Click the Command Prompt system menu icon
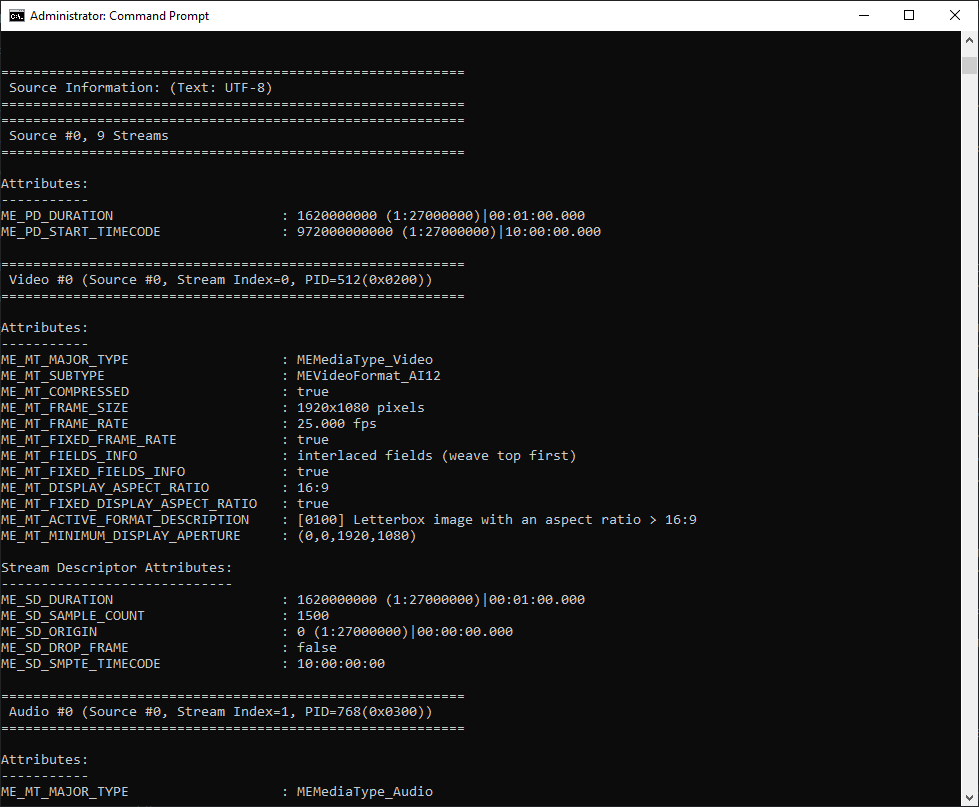The image size is (979, 807). [17, 16]
